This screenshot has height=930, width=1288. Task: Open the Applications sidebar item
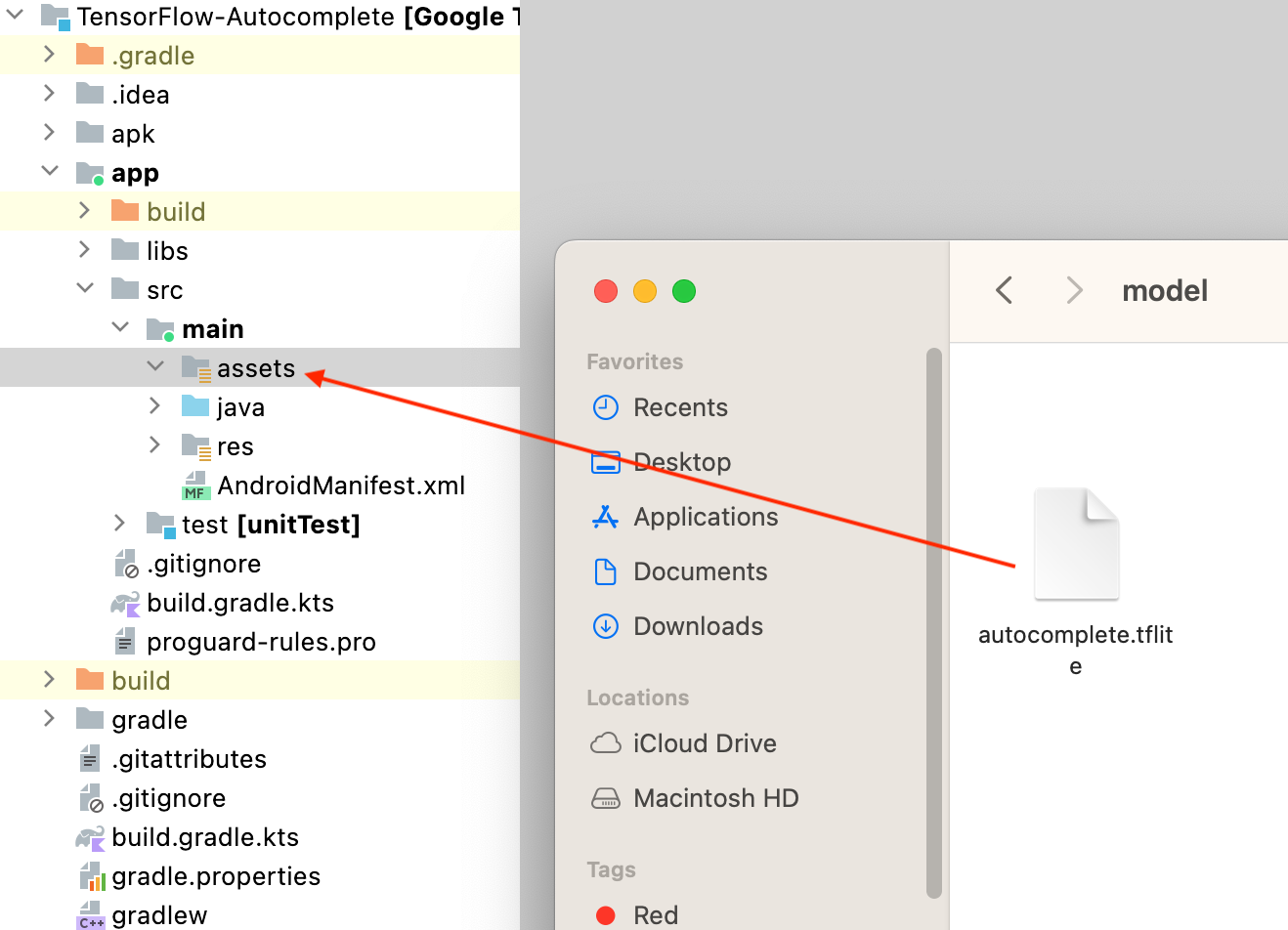[684, 517]
